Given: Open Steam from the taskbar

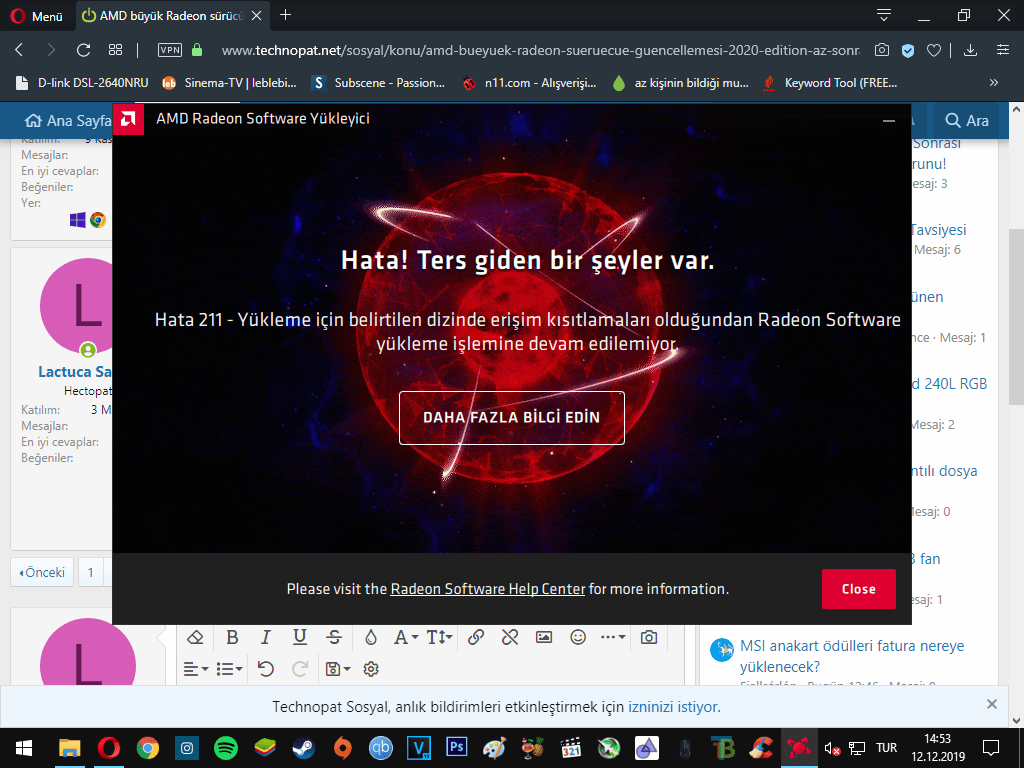Looking at the screenshot, I should pyautogui.click(x=303, y=748).
